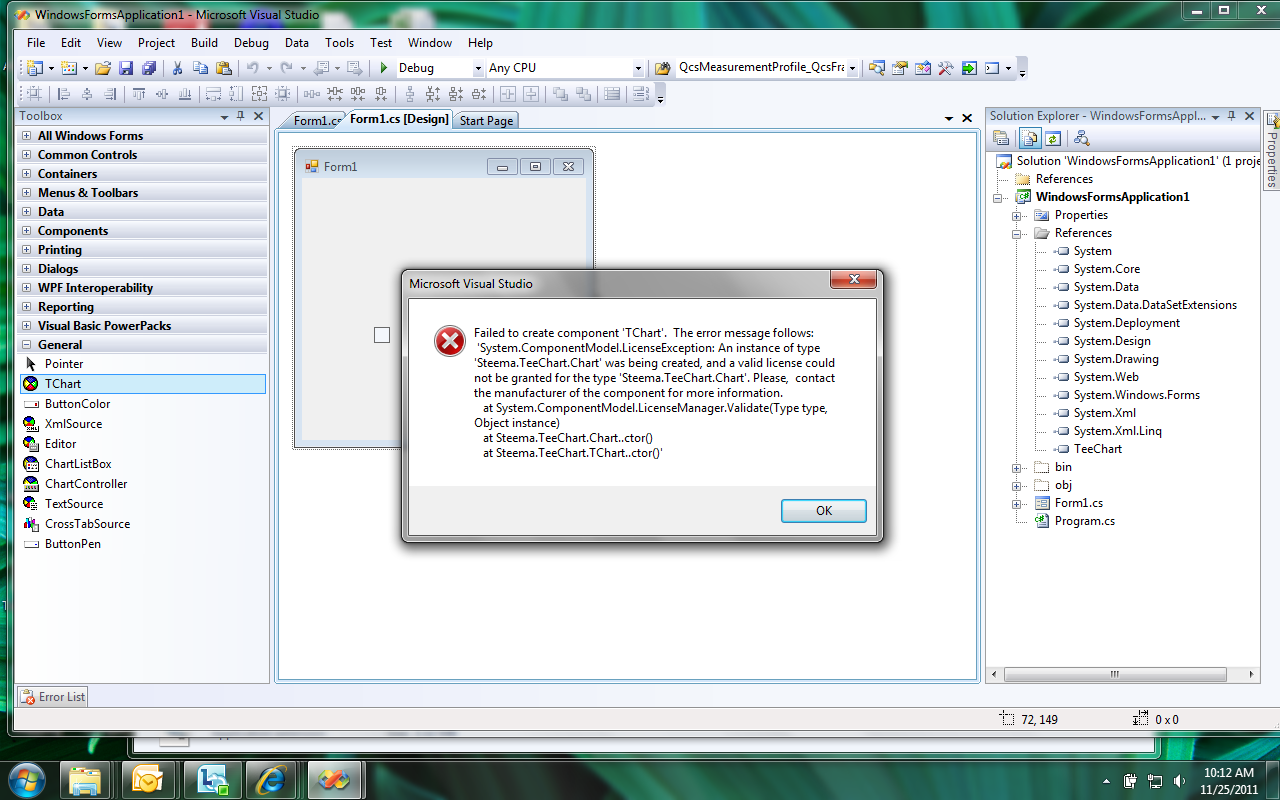Expand the Properties node in Solution Explorer
Image resolution: width=1280 pixels, height=800 pixels.
(x=1016, y=215)
